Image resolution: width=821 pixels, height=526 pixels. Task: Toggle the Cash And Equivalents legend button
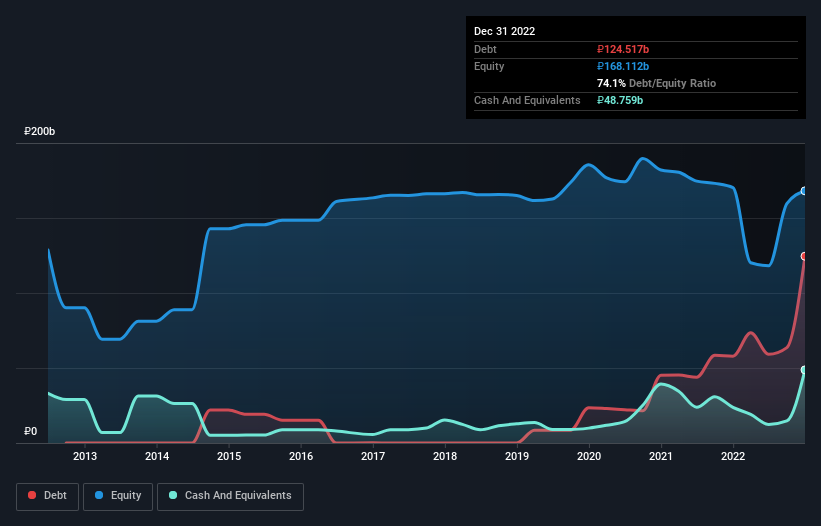pos(230,496)
